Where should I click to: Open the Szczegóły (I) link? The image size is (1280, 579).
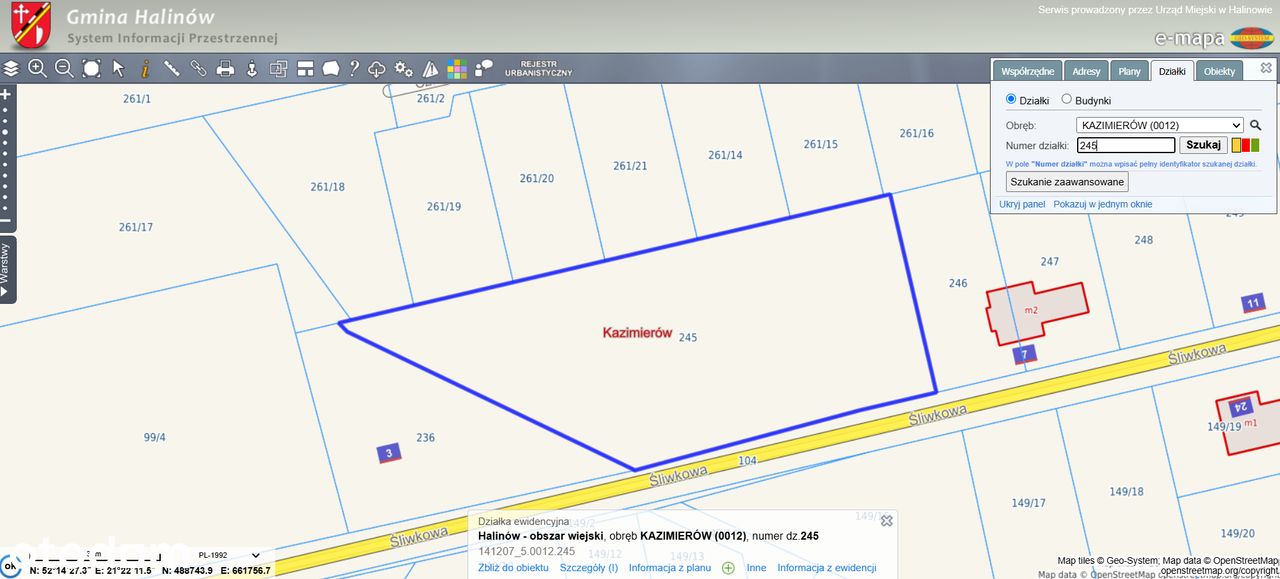[589, 568]
